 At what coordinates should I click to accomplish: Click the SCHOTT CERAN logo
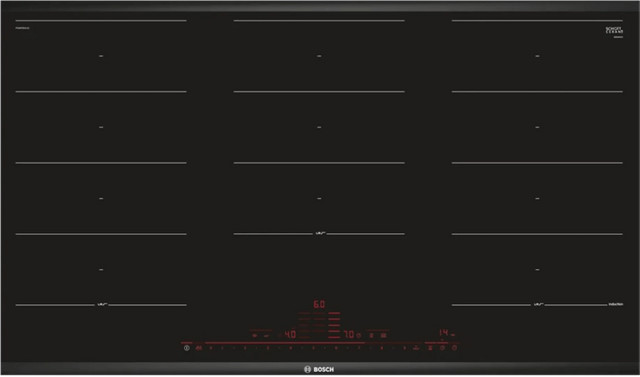tap(614, 31)
